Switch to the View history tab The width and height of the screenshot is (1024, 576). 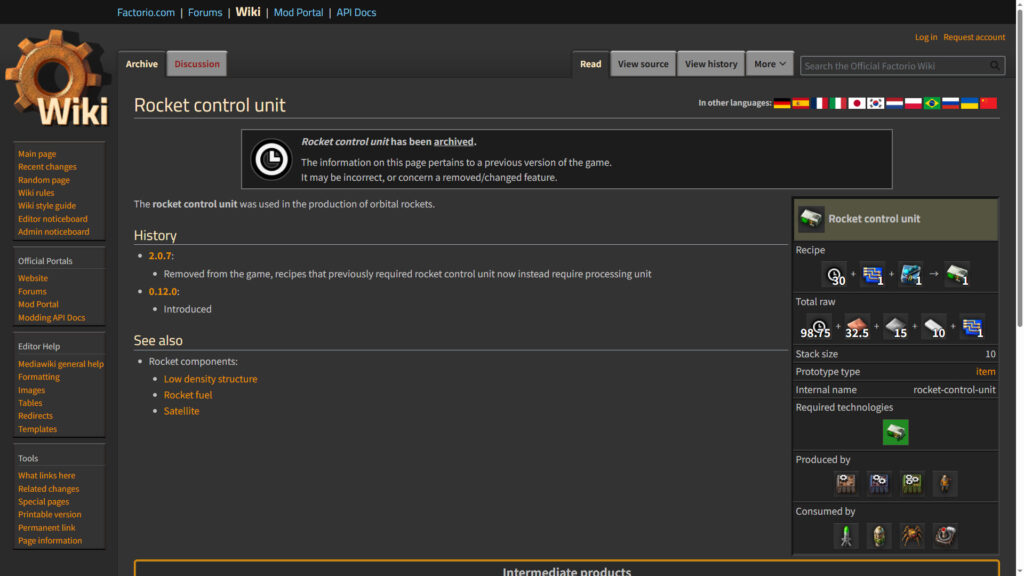(710, 64)
